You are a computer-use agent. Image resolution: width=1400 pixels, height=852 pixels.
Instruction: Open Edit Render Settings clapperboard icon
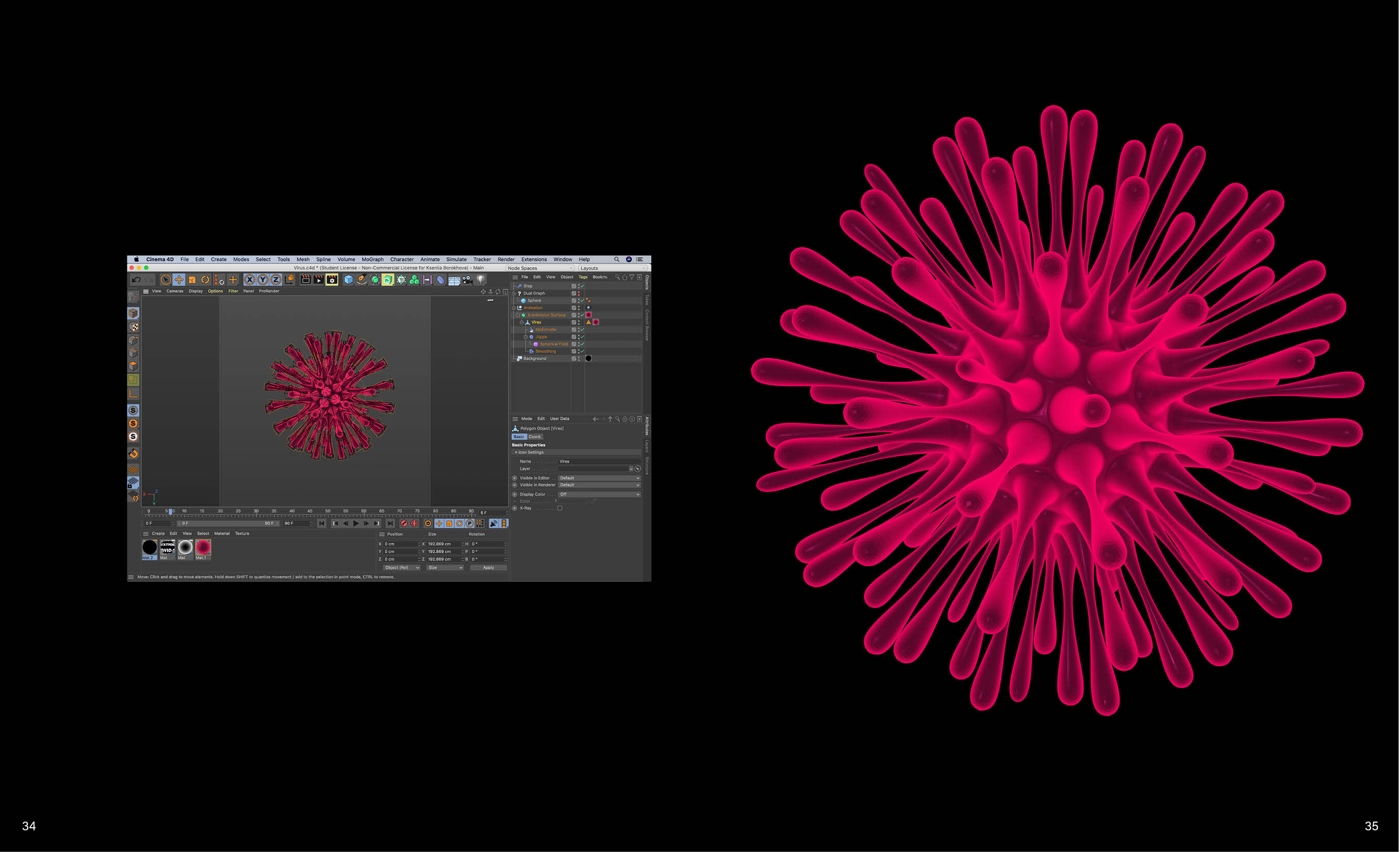tap(332, 280)
